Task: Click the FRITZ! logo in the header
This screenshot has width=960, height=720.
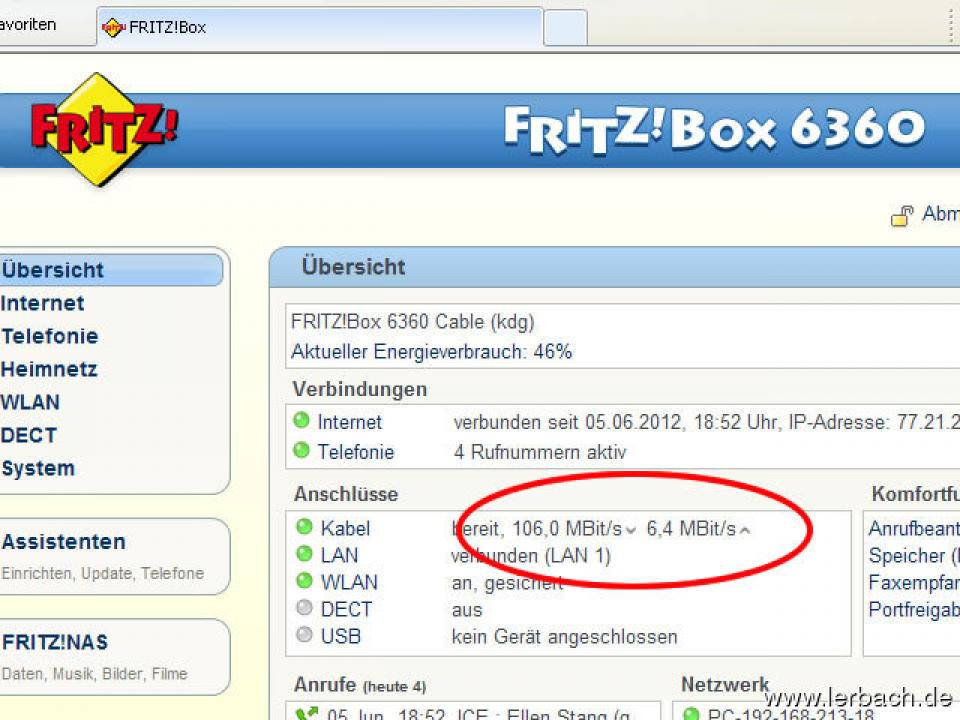Action: [x=103, y=129]
